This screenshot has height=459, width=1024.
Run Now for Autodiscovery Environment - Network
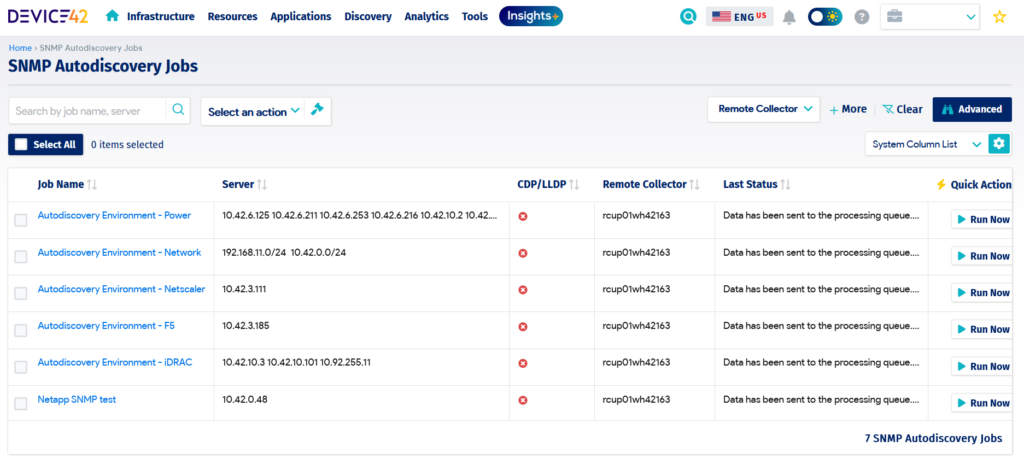pyautogui.click(x=982, y=256)
